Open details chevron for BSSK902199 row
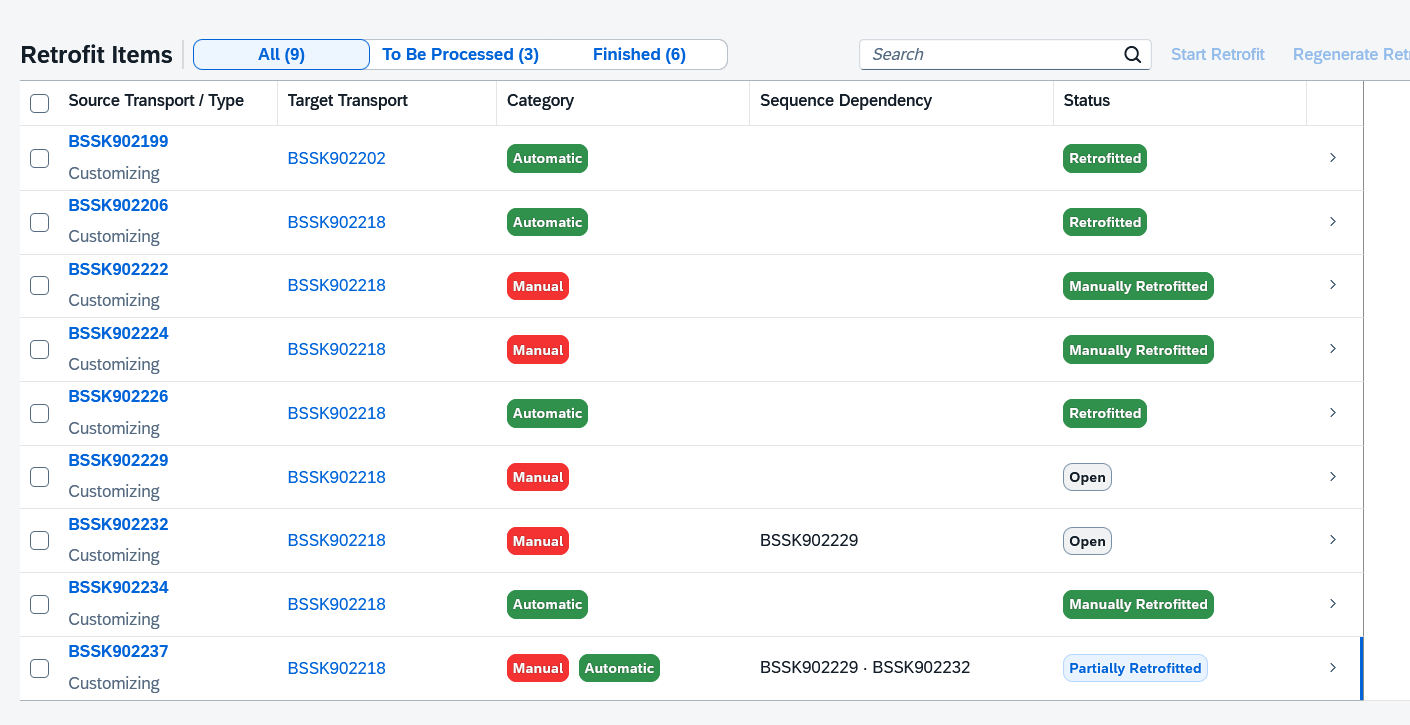 tap(1332, 158)
